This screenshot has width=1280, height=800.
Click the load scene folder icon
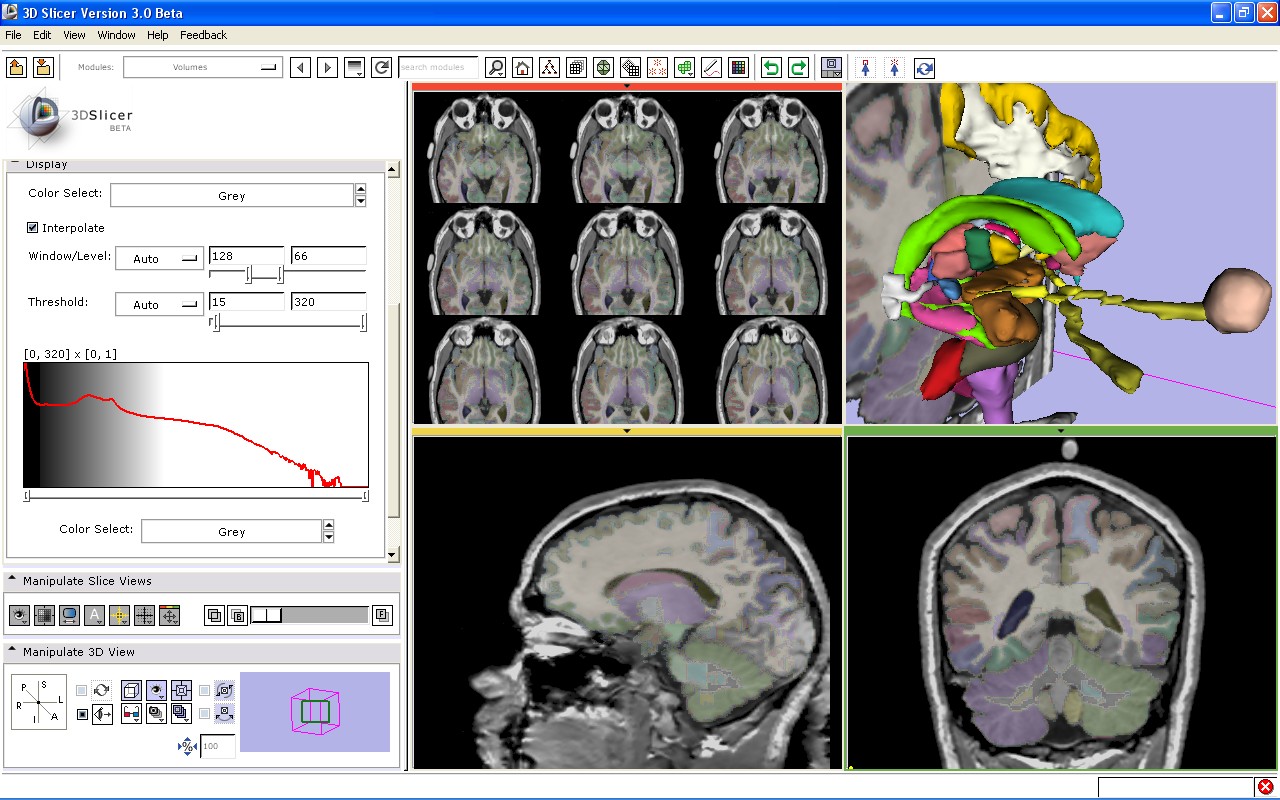[x=16, y=67]
